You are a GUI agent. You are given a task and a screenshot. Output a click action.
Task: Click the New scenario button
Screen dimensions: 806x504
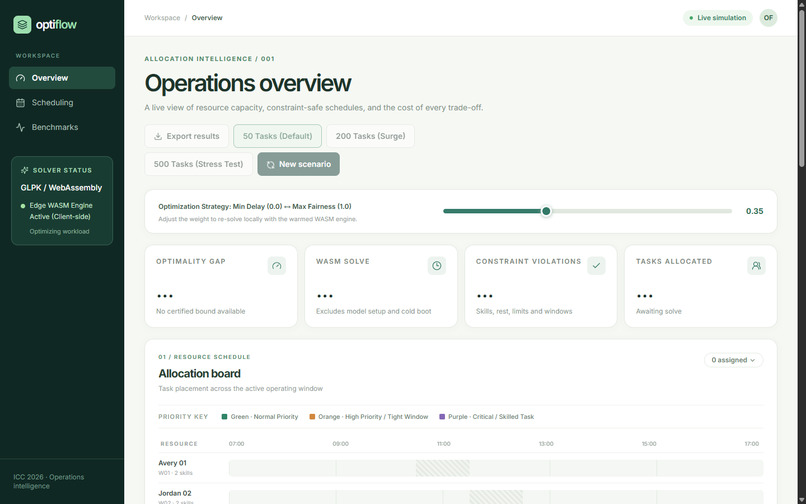299,164
